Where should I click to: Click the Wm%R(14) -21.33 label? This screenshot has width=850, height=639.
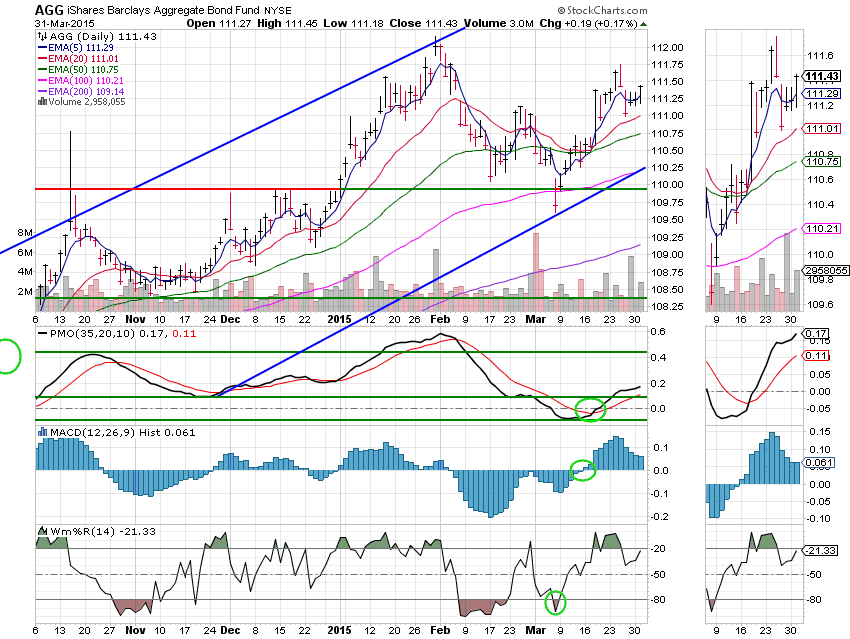coord(103,531)
